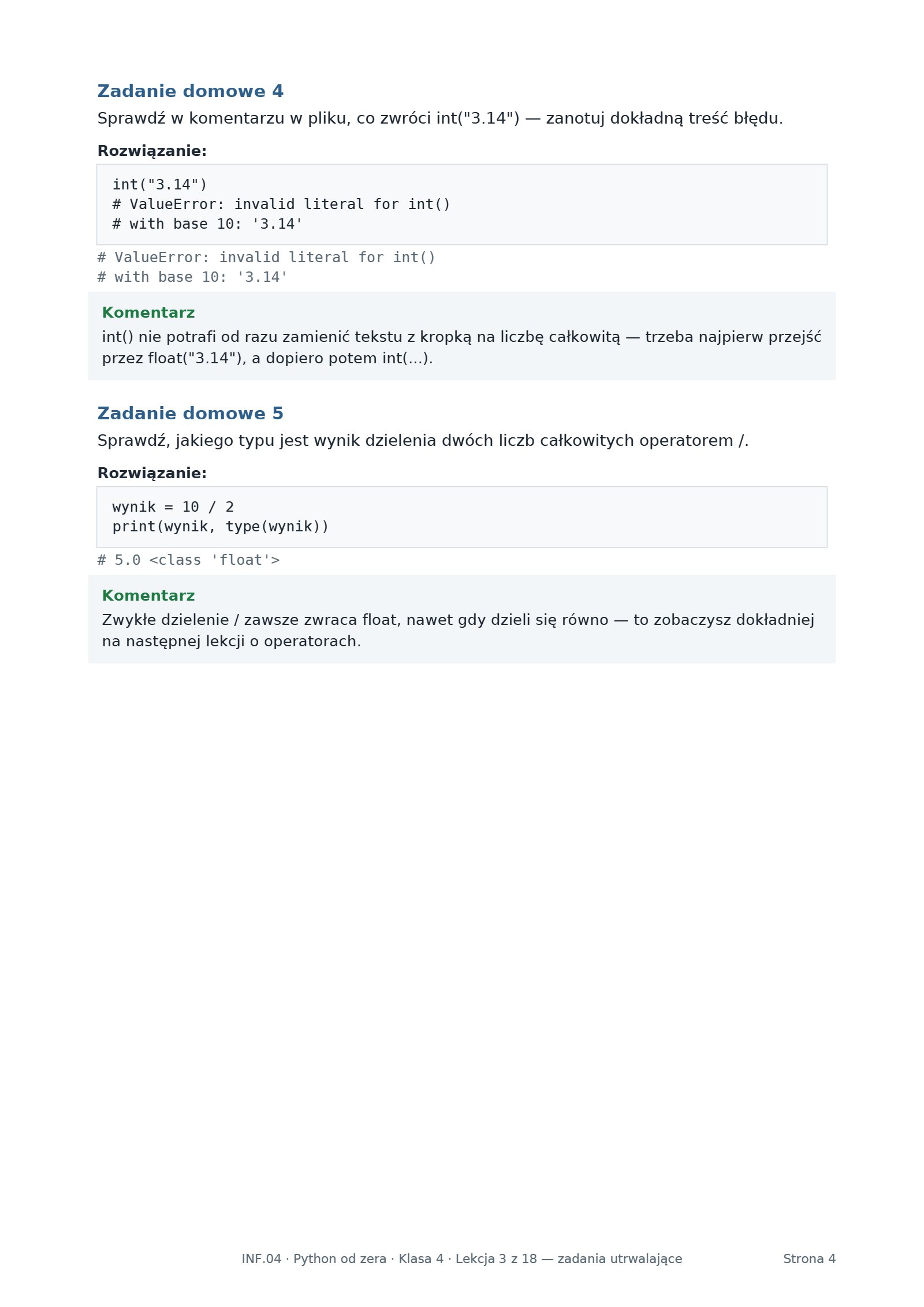924x1307 pixels.
Task: Click the footer text 'INF.04 · Python od zera'
Action: point(462,1259)
